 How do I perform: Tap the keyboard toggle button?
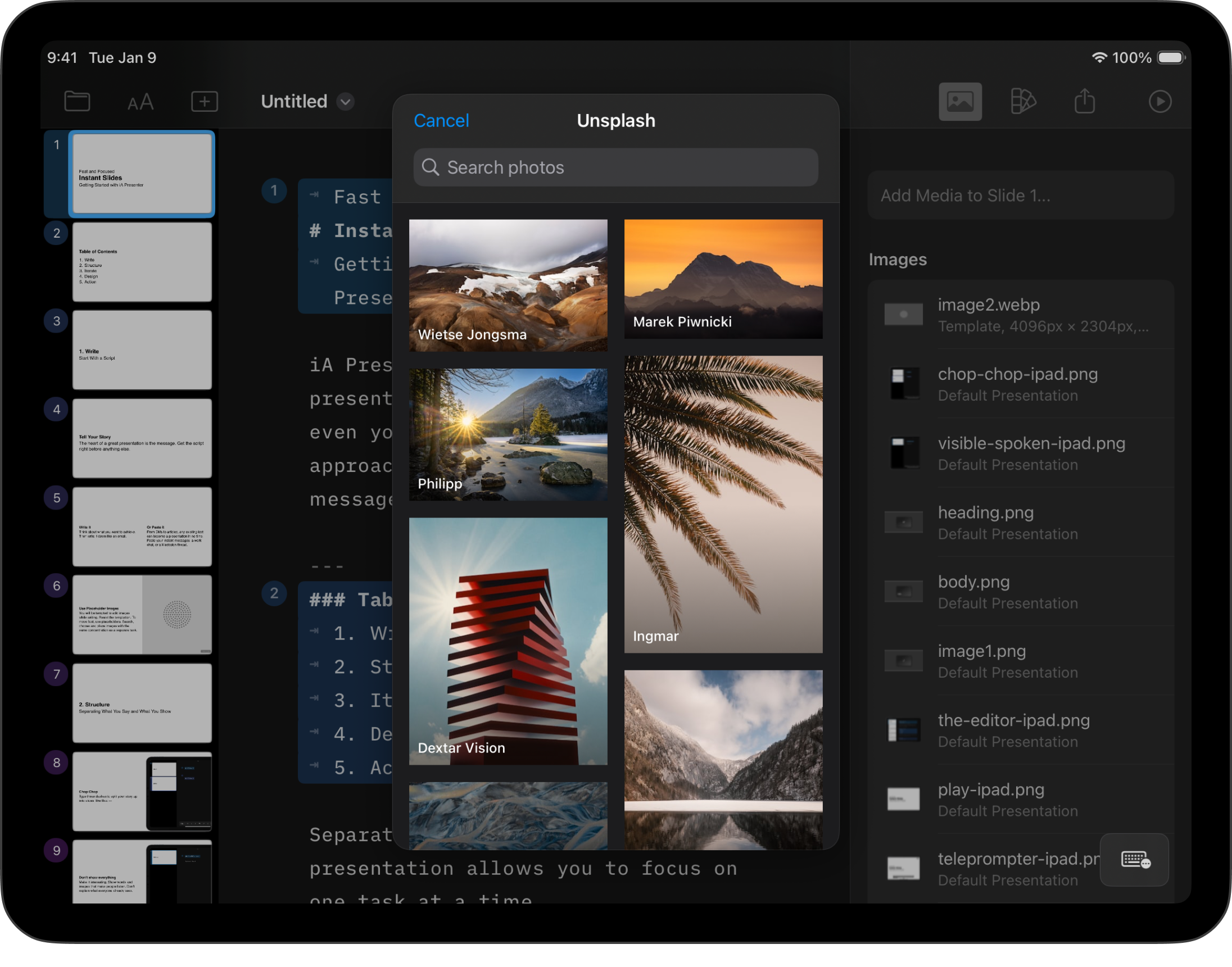1135,860
